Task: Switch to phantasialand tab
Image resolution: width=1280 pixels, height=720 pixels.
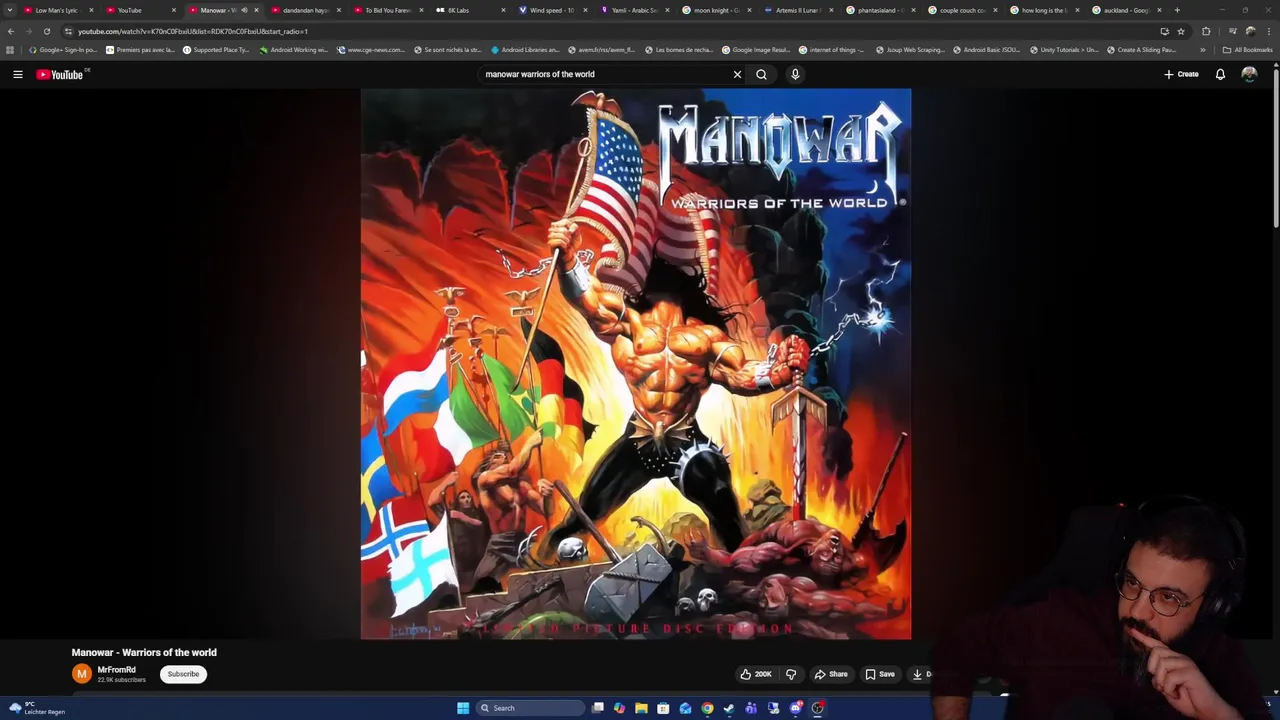Action: click(879, 10)
